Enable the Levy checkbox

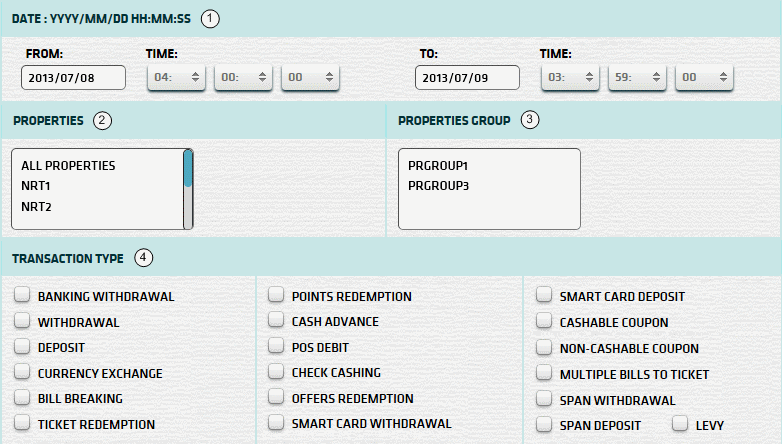(680, 425)
